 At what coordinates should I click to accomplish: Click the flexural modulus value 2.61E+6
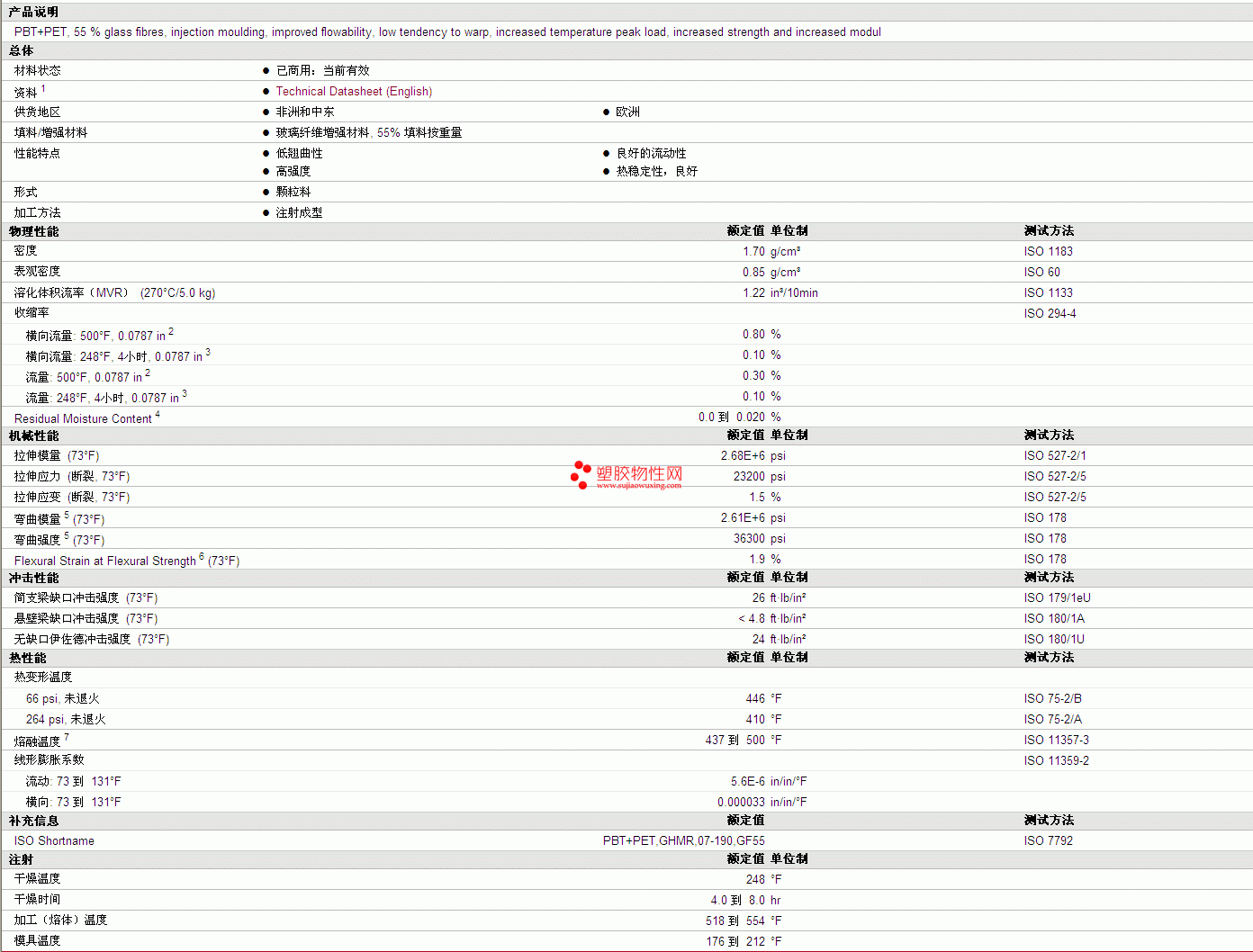click(744, 518)
